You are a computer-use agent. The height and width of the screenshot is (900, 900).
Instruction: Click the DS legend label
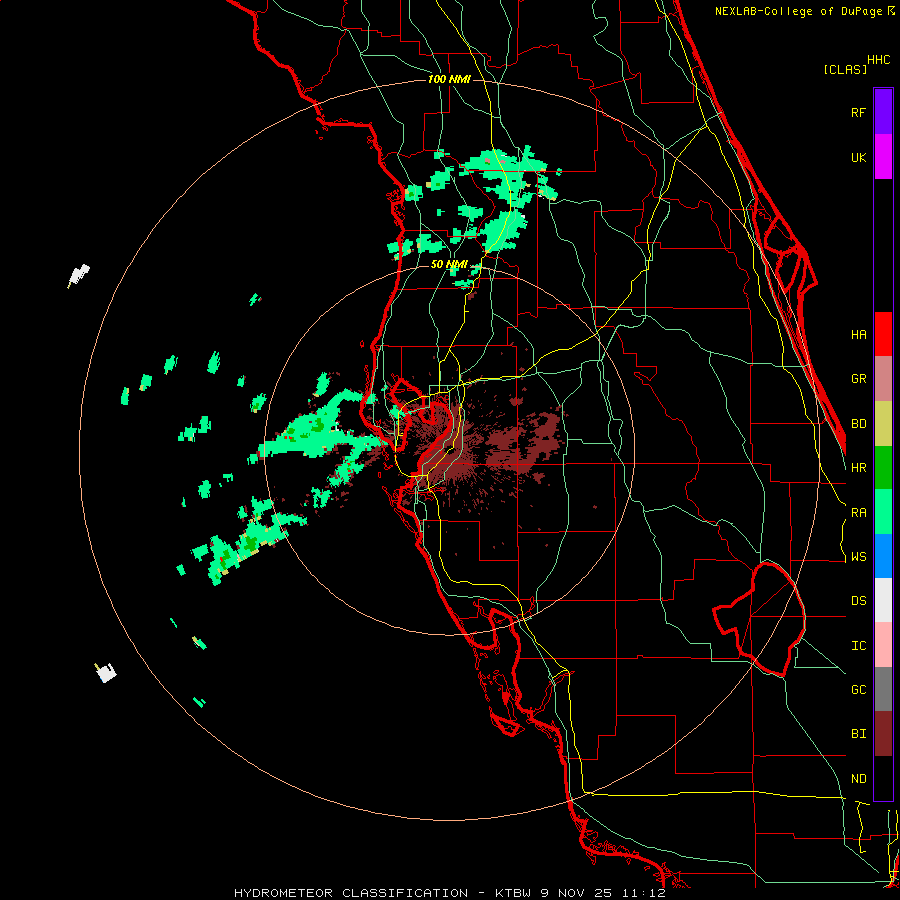[858, 601]
